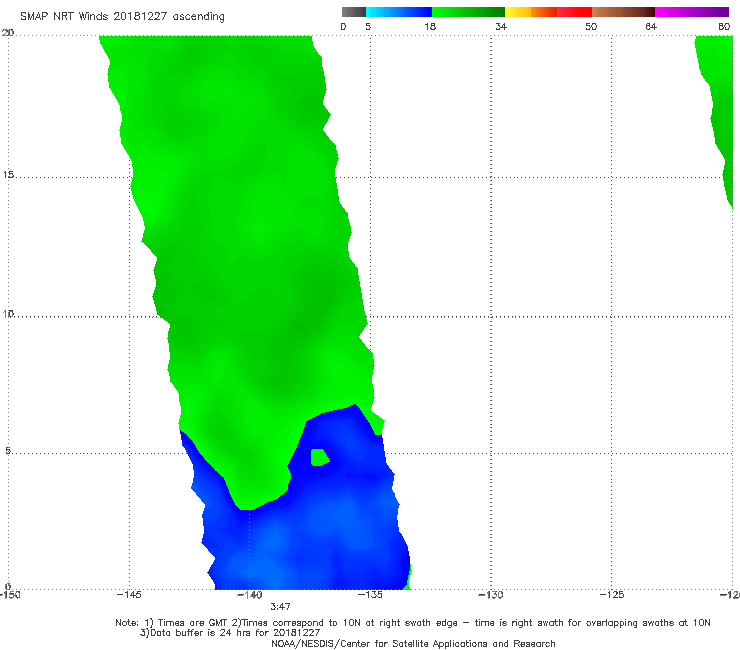Click the latitude label '15'
740x650 pixels.
pyautogui.click(x=8, y=175)
